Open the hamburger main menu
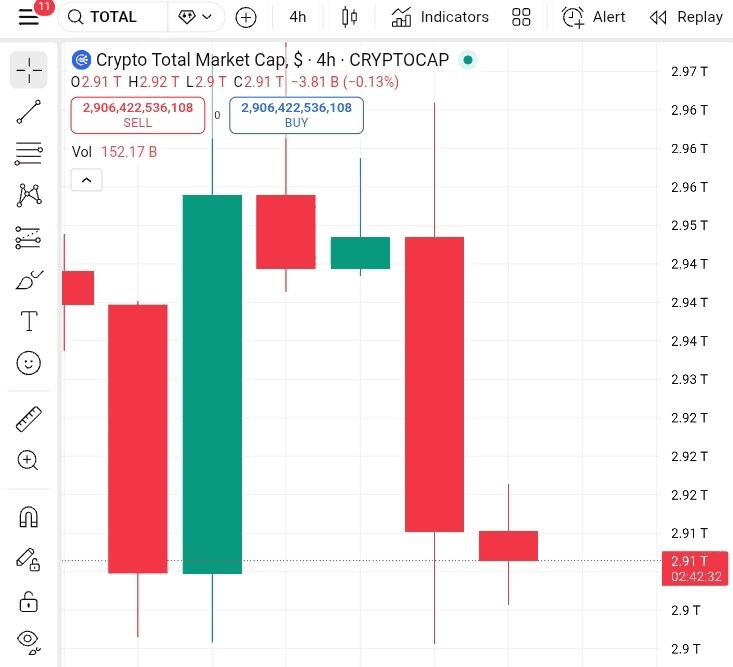 click(x=28, y=17)
